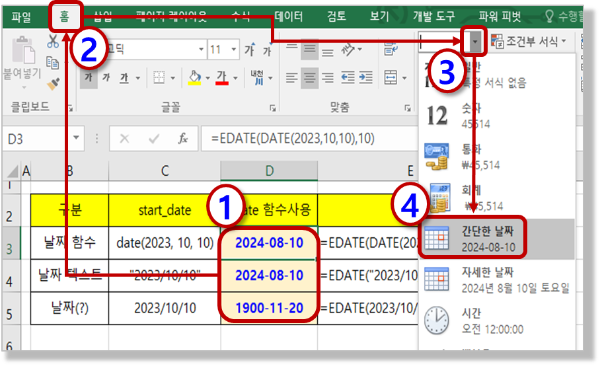Expand the Name Box dropdown
This screenshot has width=600, height=366.
pyautogui.click(x=76, y=138)
